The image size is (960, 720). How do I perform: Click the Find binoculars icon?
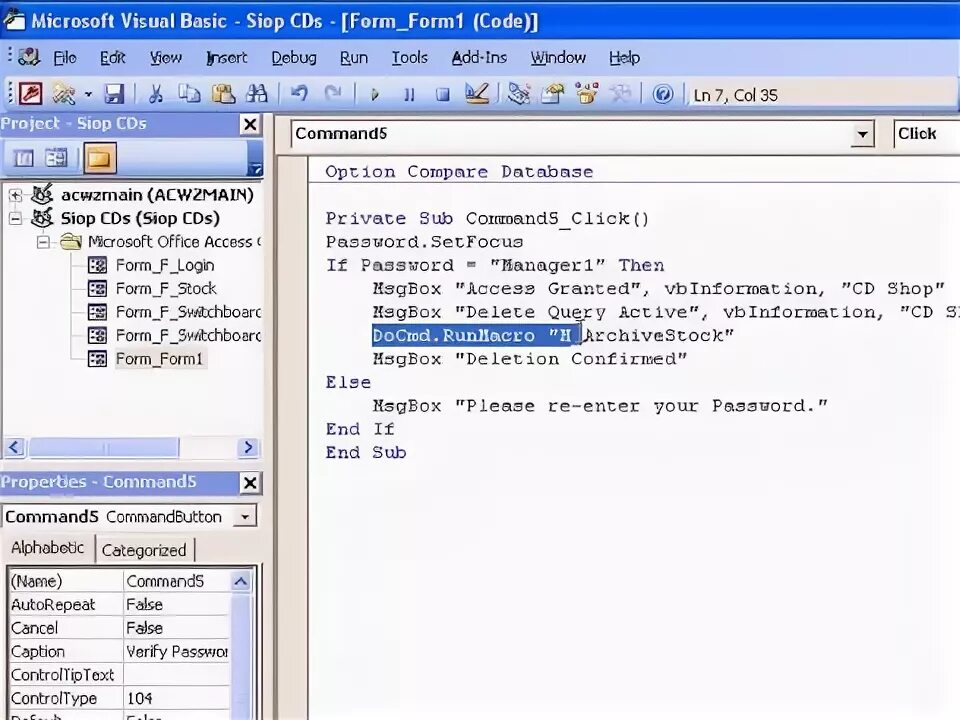point(257,94)
